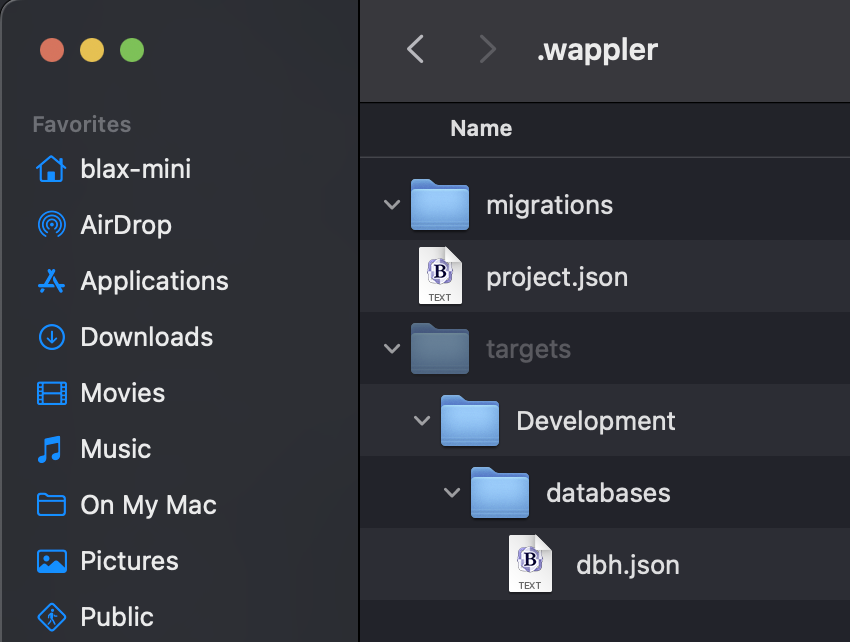Select the project.json file icon

click(x=440, y=275)
